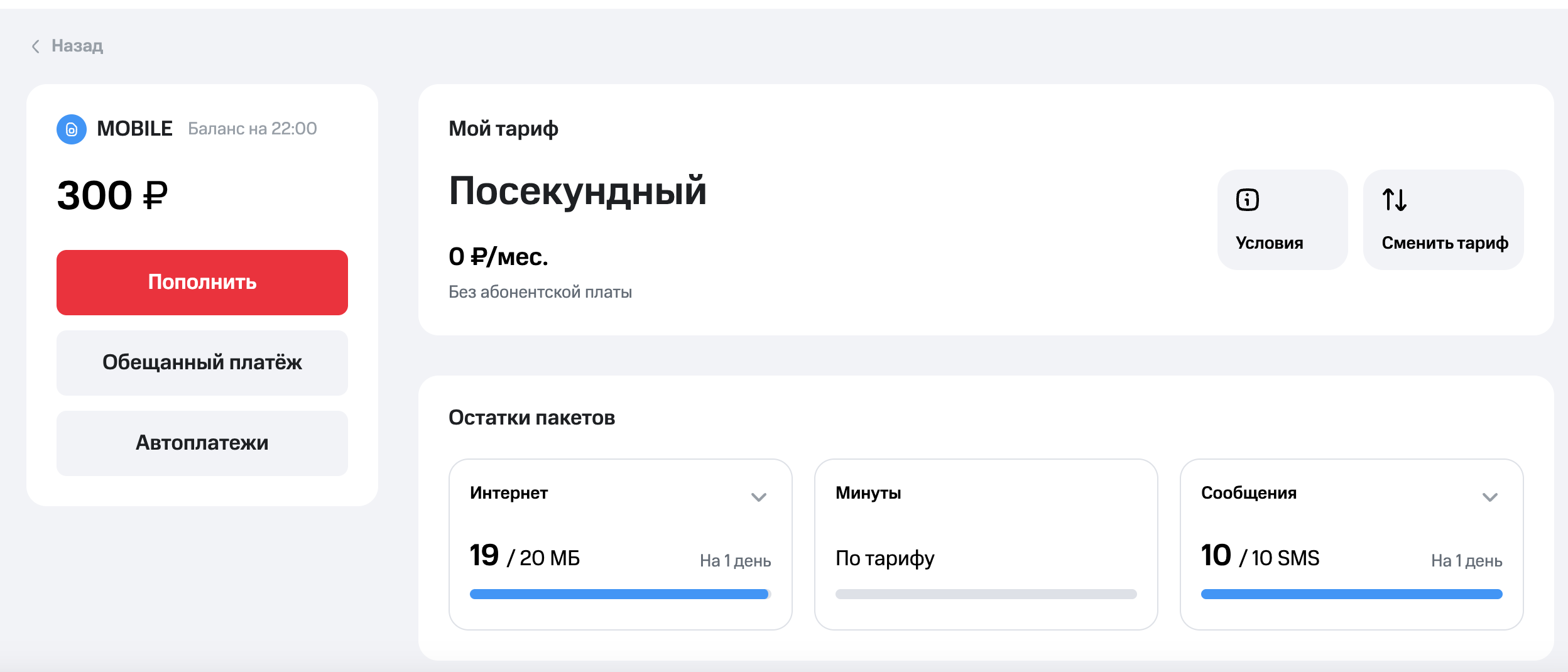Expand the Интернет package chevron

[759, 497]
